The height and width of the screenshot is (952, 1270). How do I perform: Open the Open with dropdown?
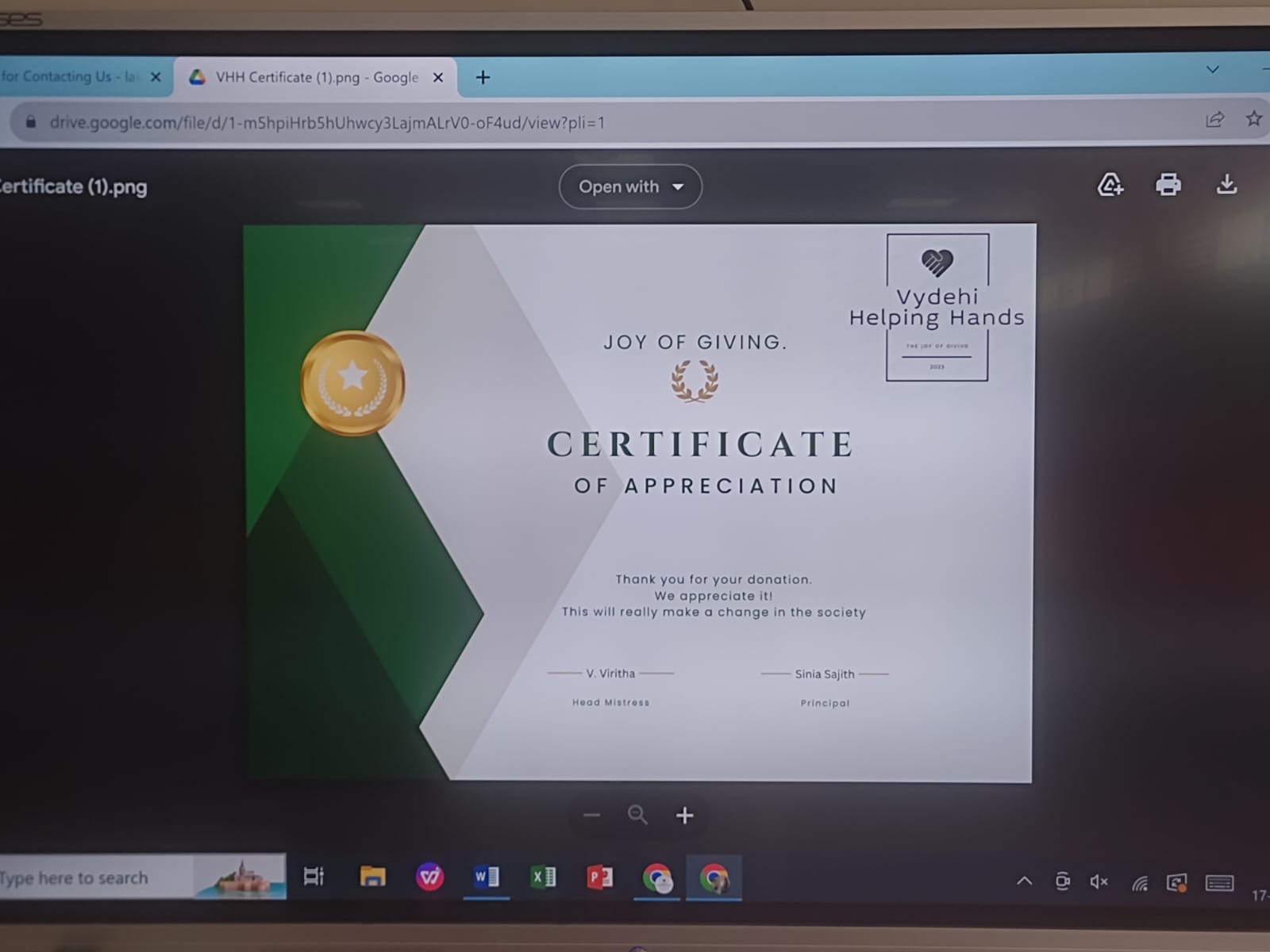tap(630, 187)
